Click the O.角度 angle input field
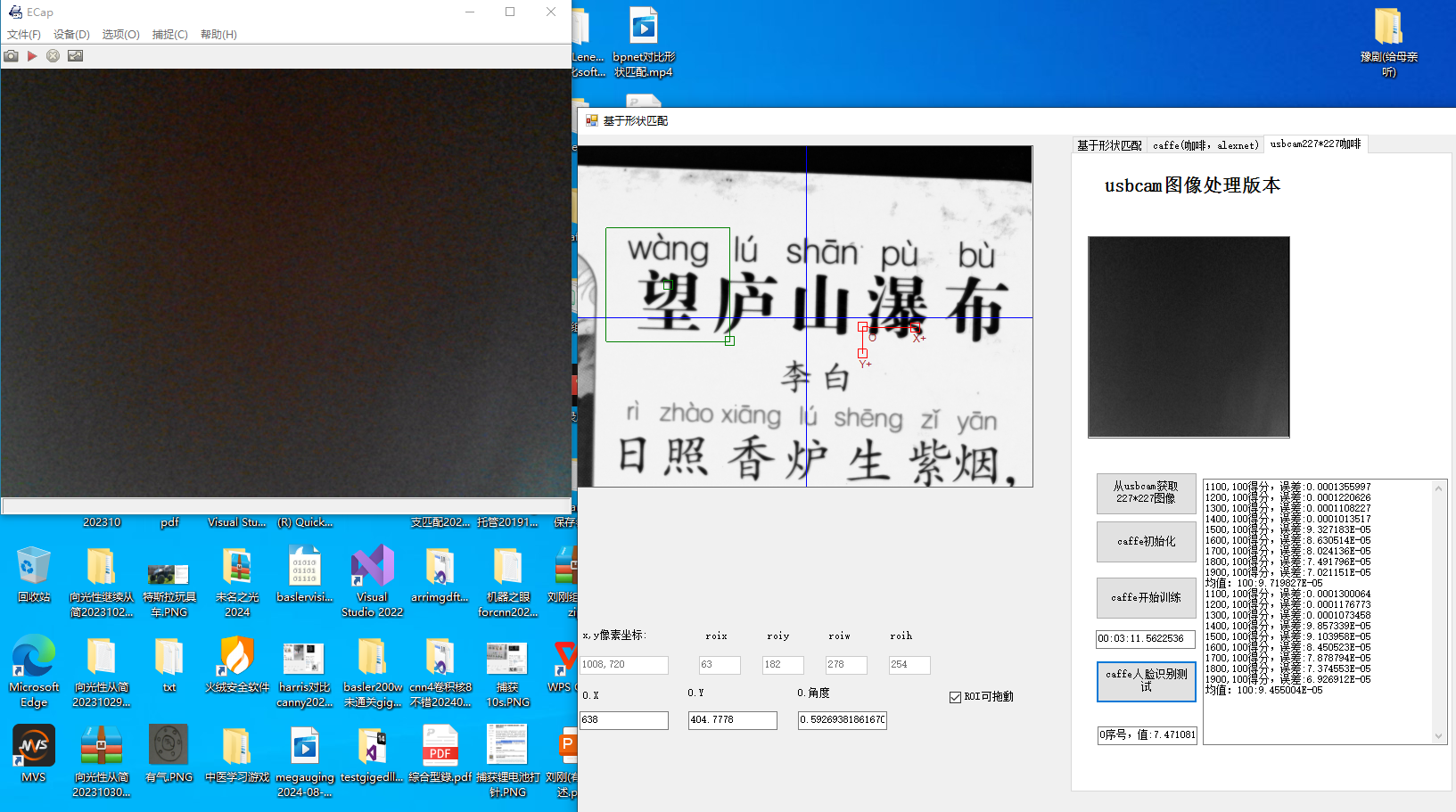1456x812 pixels. [x=843, y=720]
